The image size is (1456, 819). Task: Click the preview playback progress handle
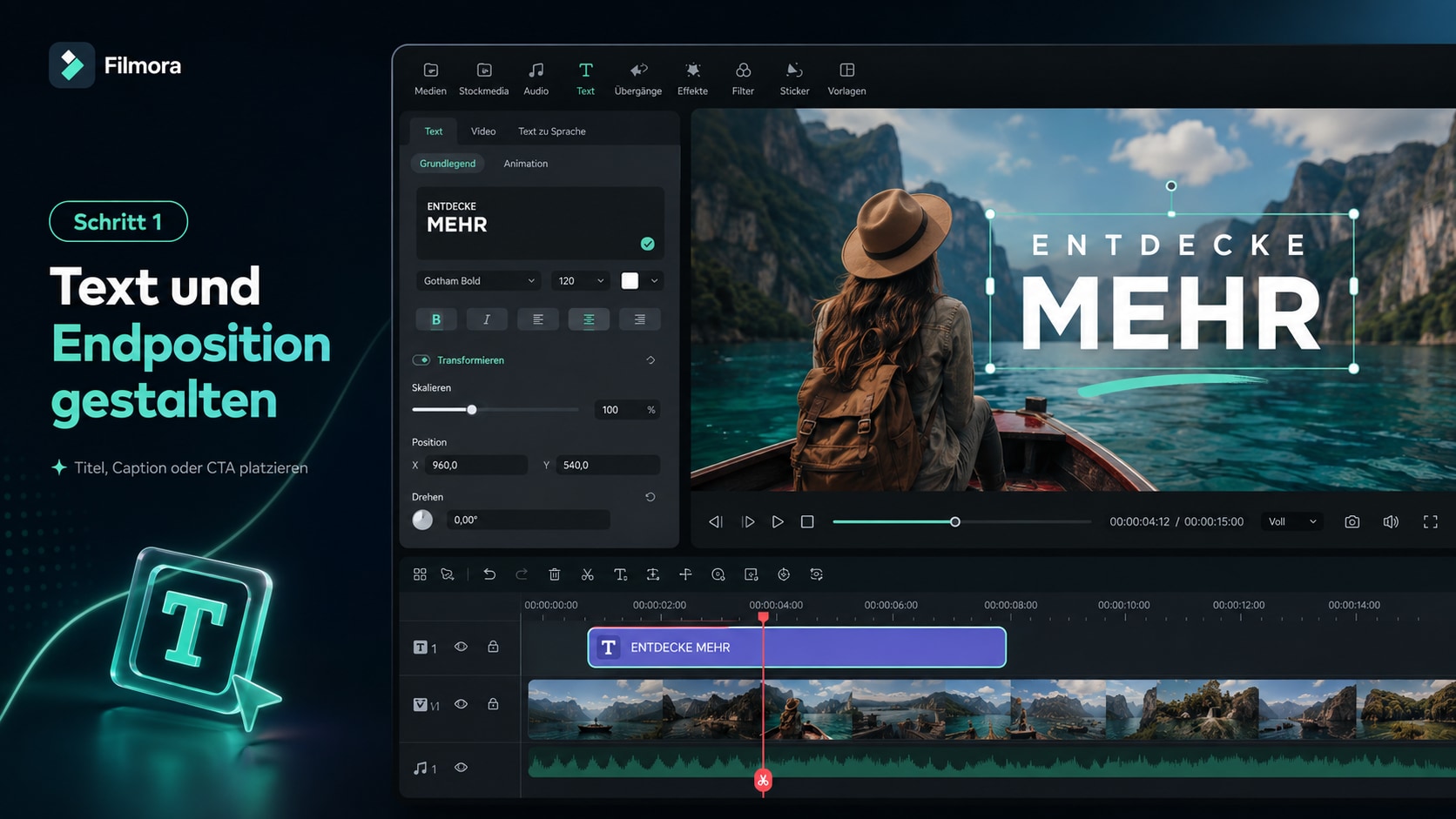(x=955, y=522)
